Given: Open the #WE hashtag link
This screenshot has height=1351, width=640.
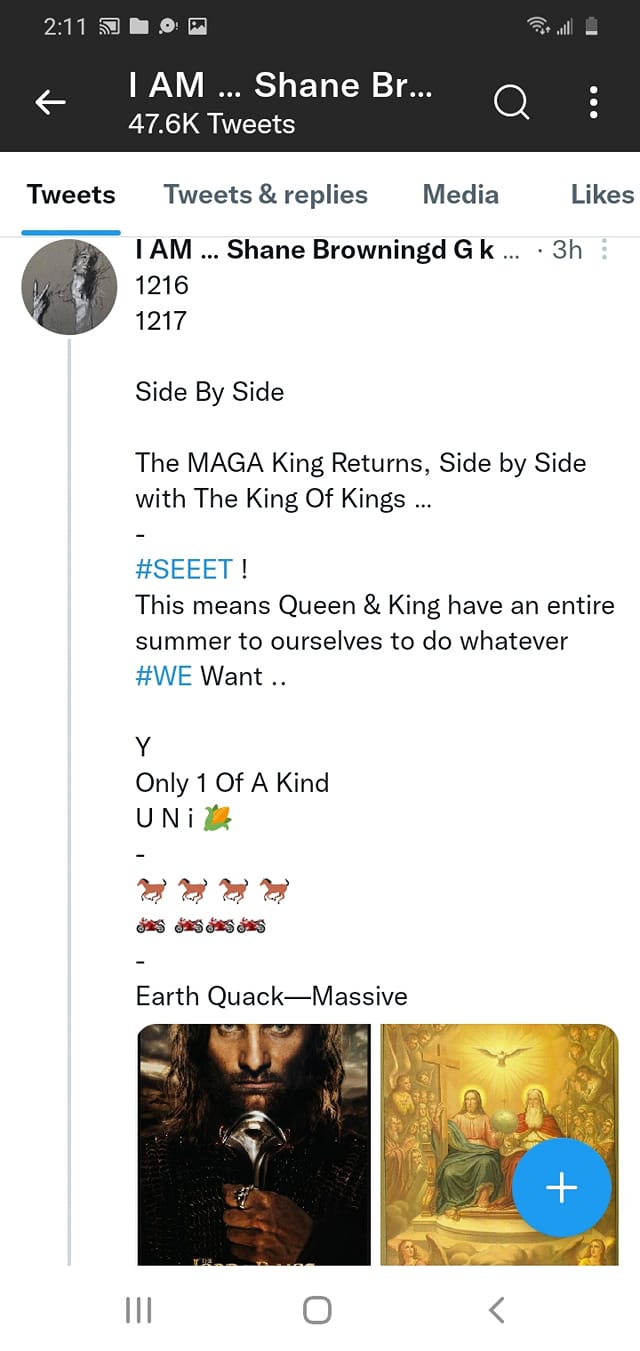Looking at the screenshot, I should pos(164,676).
